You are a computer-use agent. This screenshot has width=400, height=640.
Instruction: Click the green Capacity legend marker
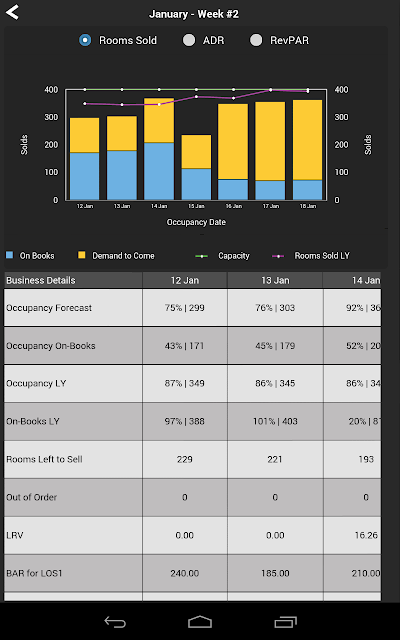tap(202, 256)
